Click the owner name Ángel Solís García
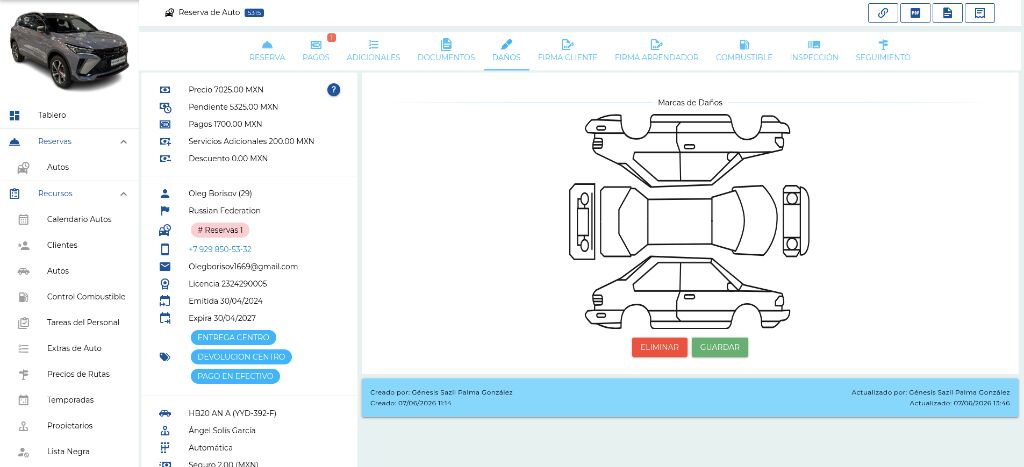 click(222, 430)
